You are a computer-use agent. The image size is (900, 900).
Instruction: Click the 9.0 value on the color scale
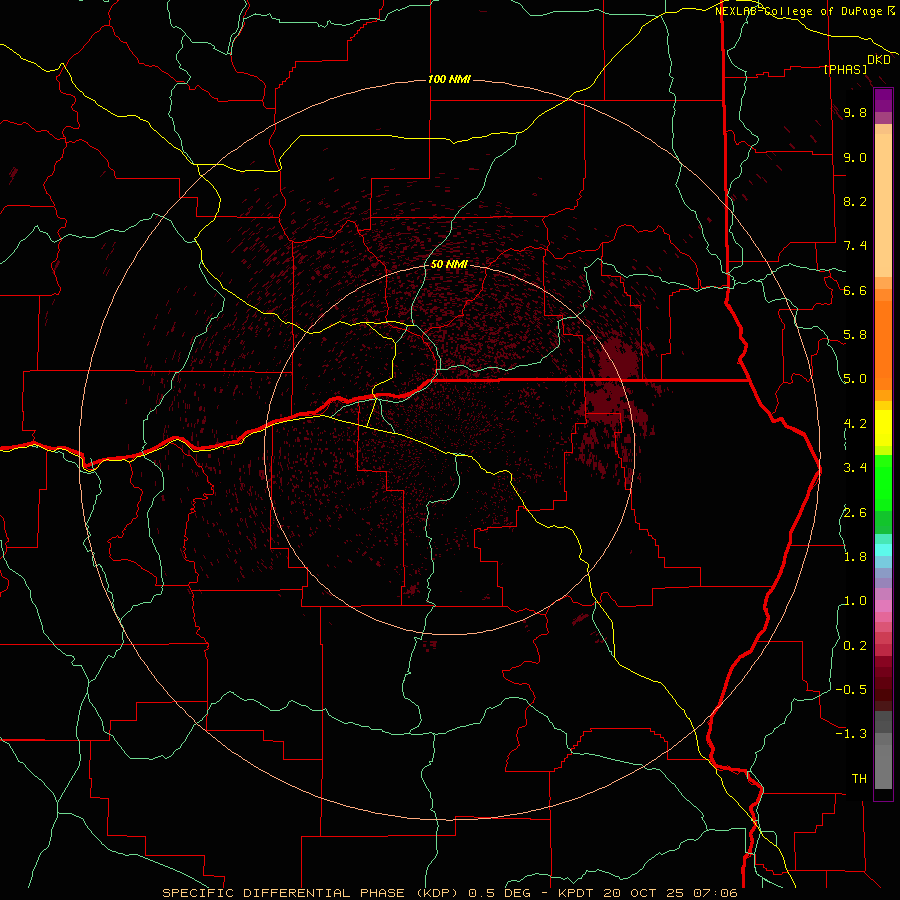855,157
